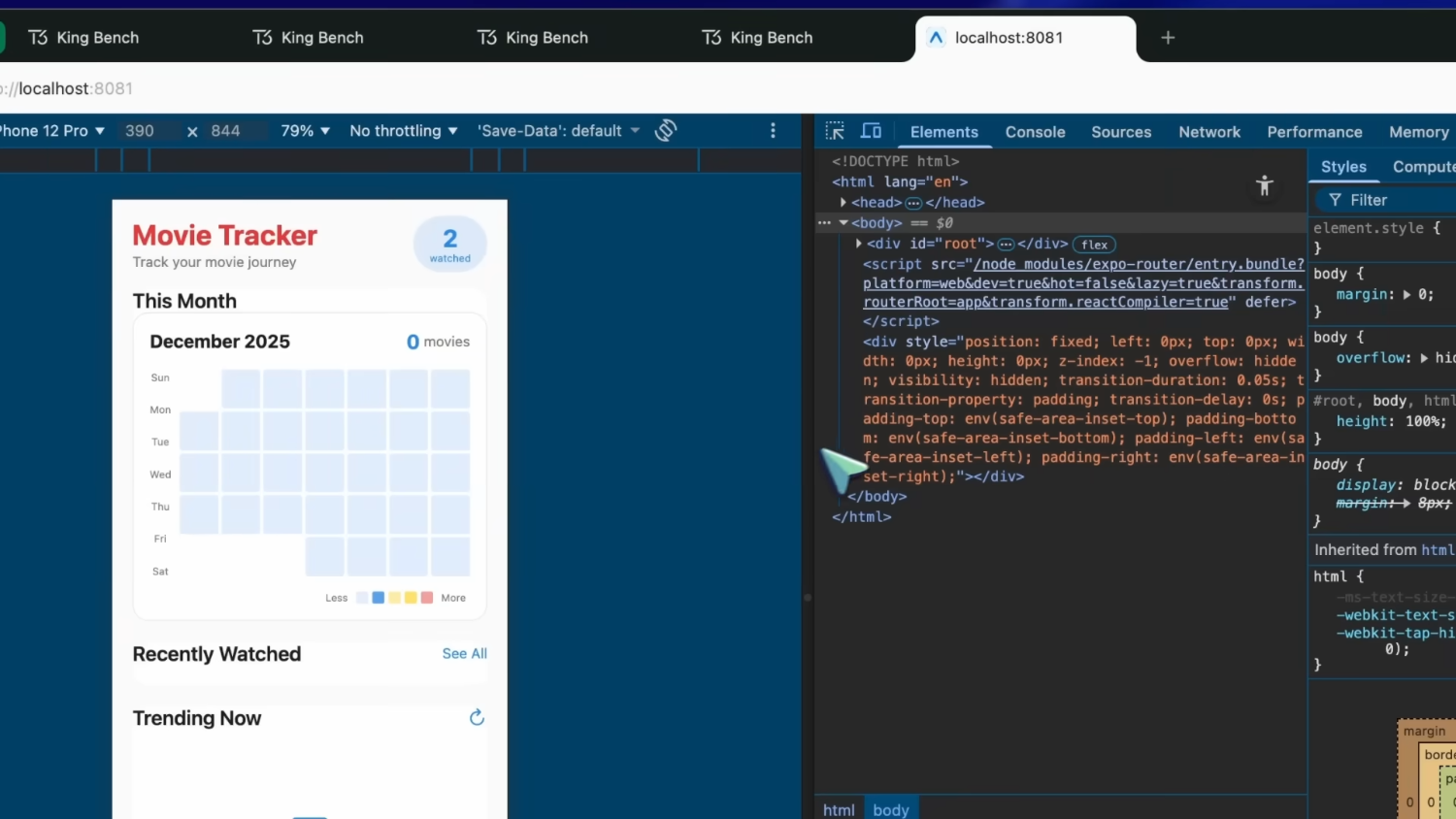Select the <!DOCTYPE html> line
The height and width of the screenshot is (819, 1456).
tap(895, 161)
